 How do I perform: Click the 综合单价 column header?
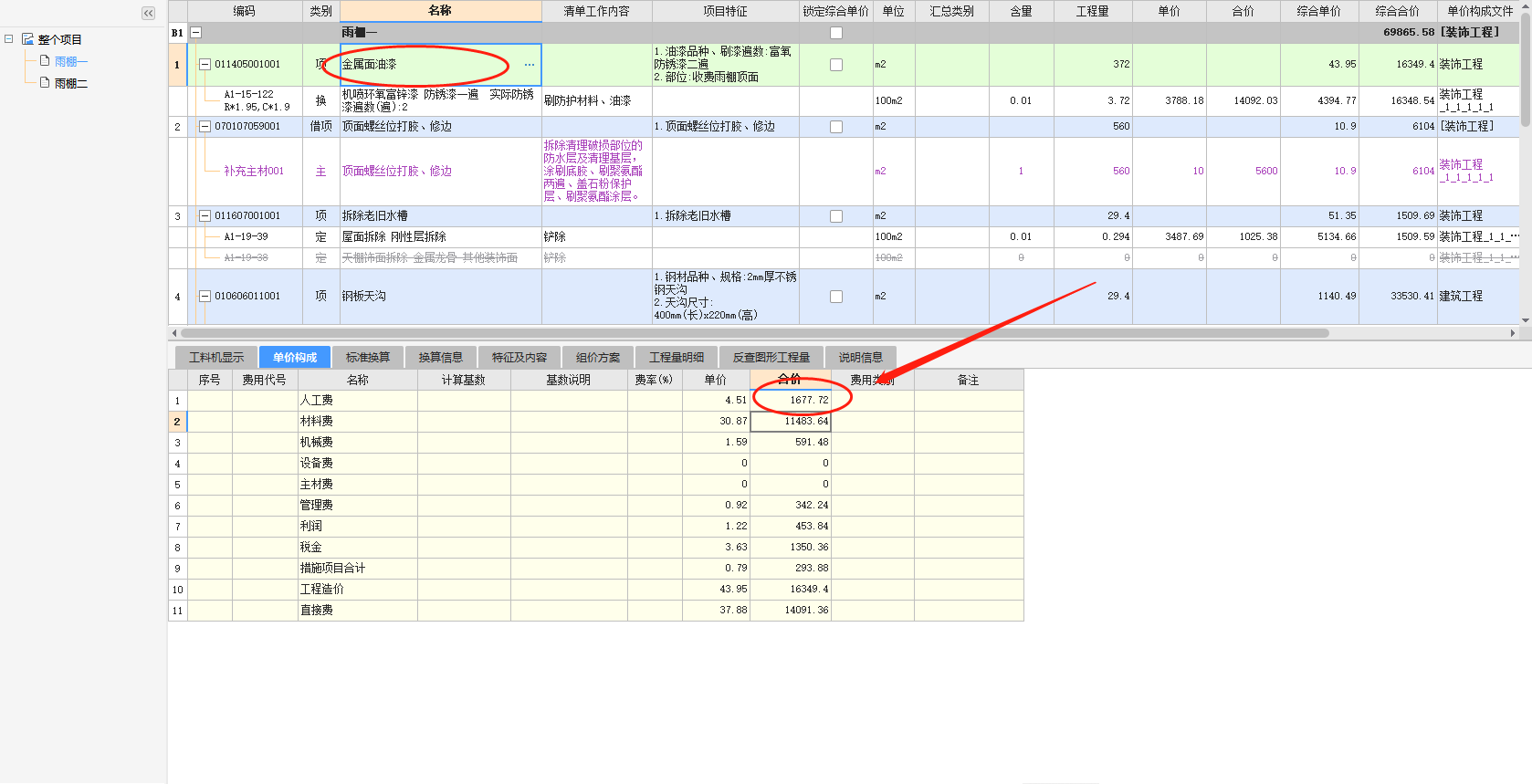click(1318, 11)
